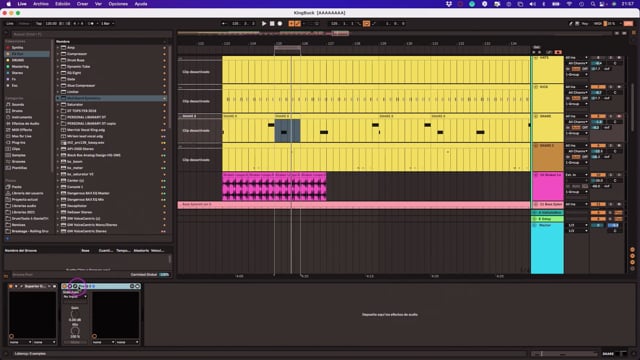Click the Arrangement Record button
Image resolution: width=640 pixels, height=360 pixels.
tap(280, 24)
